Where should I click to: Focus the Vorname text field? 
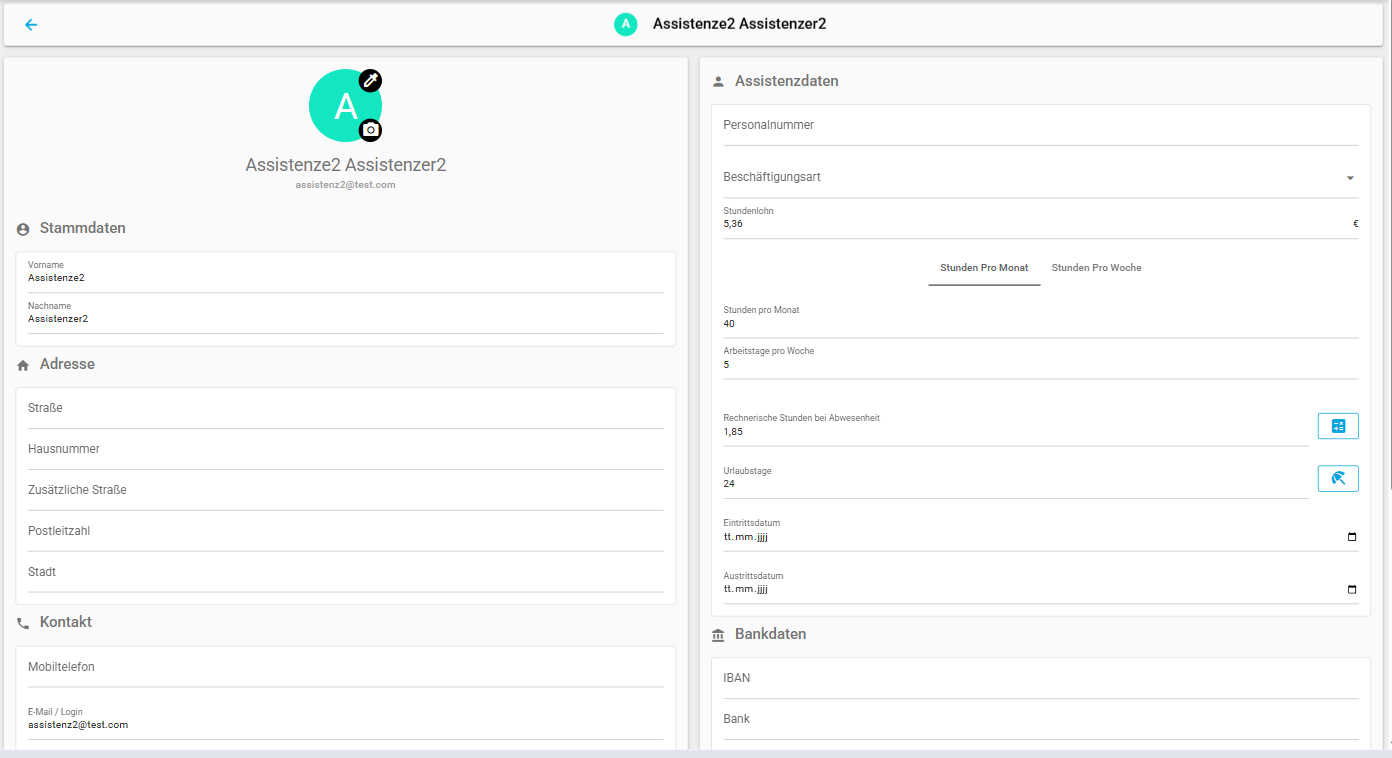pos(345,278)
